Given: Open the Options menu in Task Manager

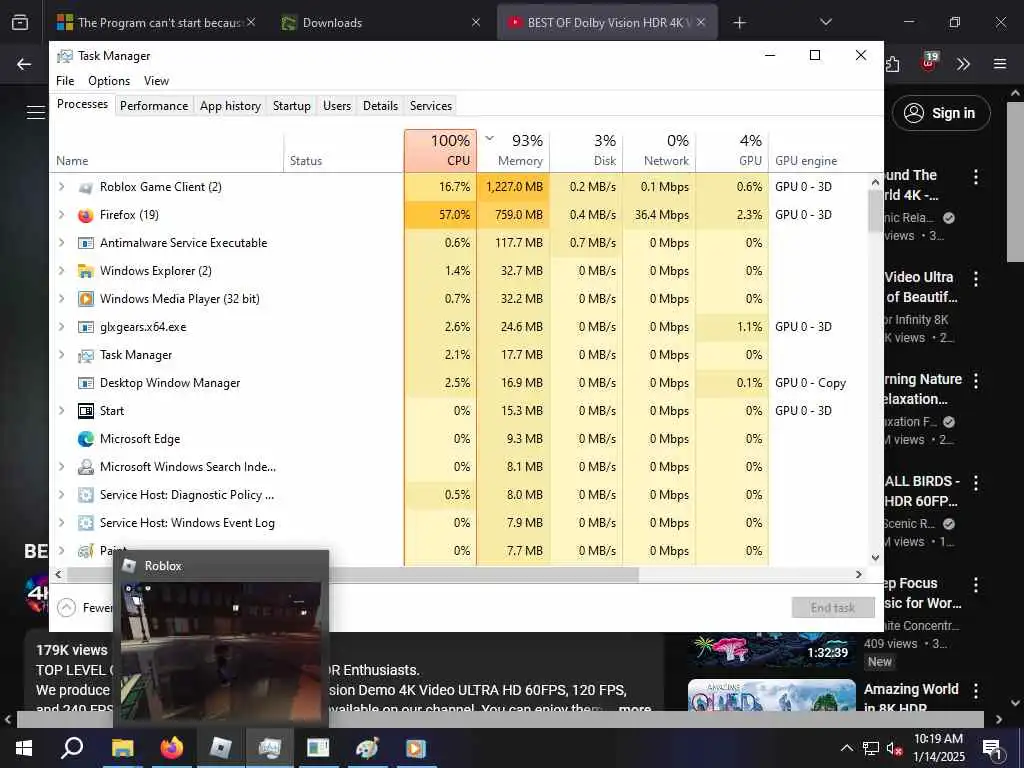Looking at the screenshot, I should click(109, 81).
